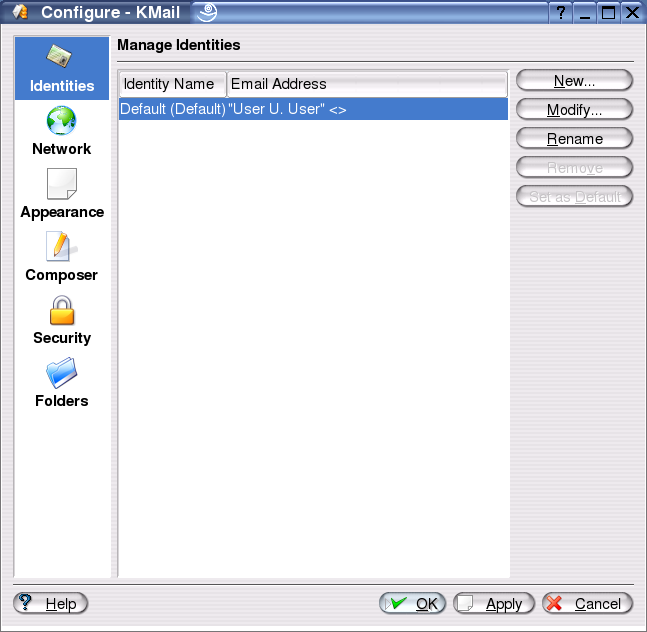This screenshot has width=647, height=632.
Task: Confirm with the OK button
Action: [x=412, y=603]
